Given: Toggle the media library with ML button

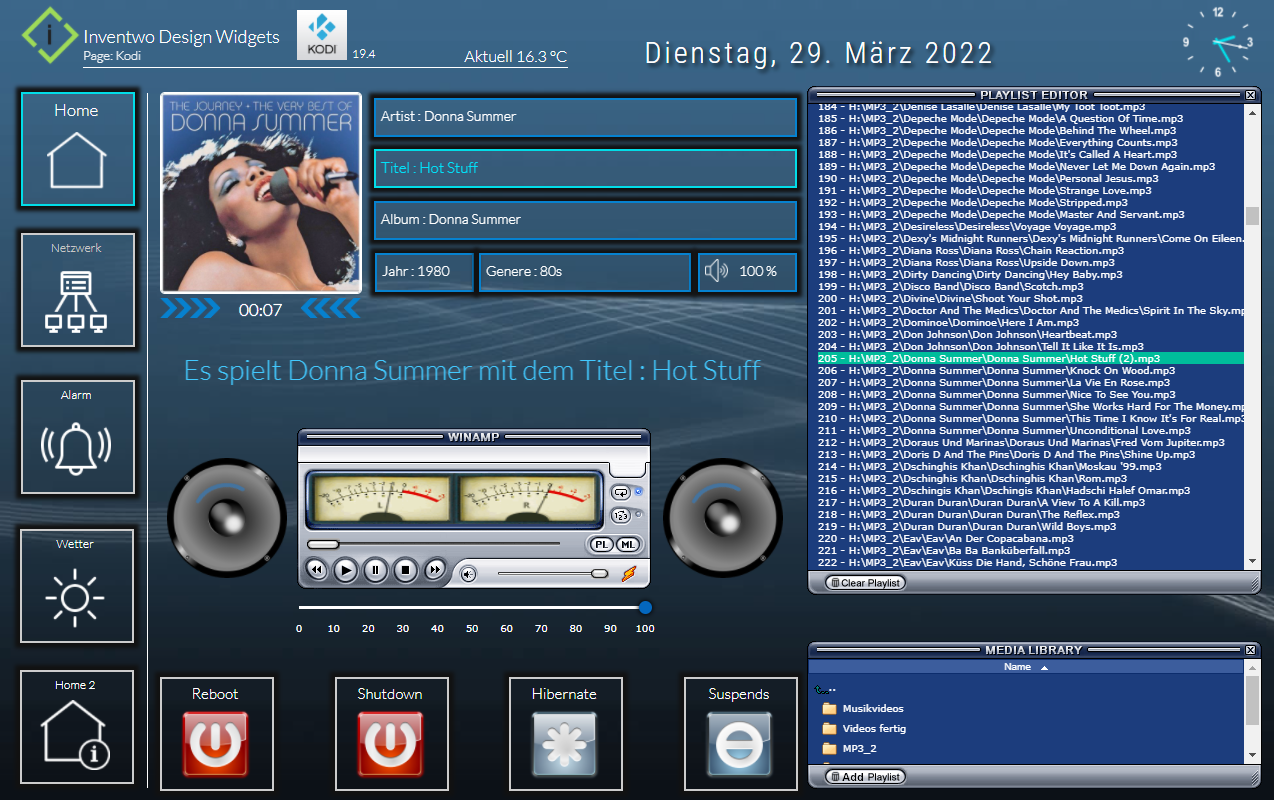Looking at the screenshot, I should coord(627,544).
